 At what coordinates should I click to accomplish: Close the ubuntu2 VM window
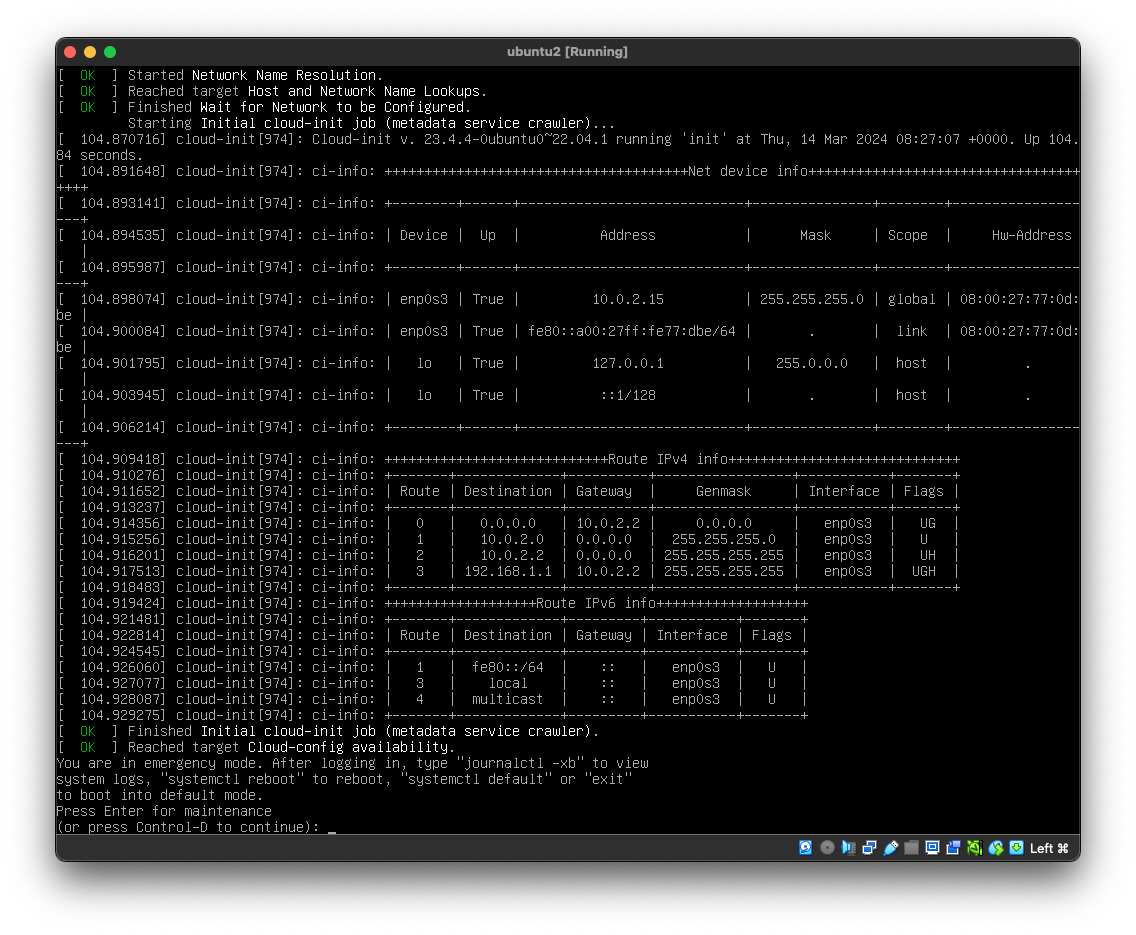[x=70, y=51]
